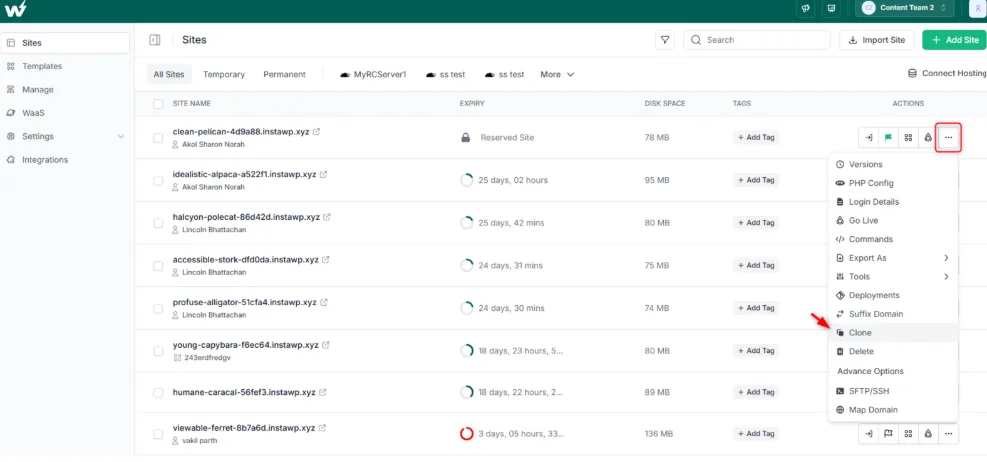Screen dimensions: 987x462
Task: Click the rocket go-live icon for viewable-ferret
Action: pyautogui.click(x=928, y=434)
